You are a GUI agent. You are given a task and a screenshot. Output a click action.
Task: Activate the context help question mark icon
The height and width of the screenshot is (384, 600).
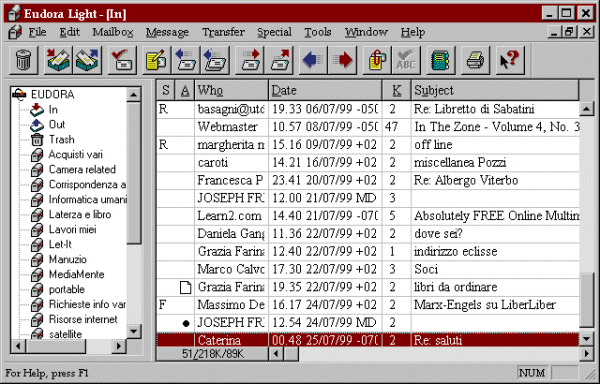[x=510, y=60]
